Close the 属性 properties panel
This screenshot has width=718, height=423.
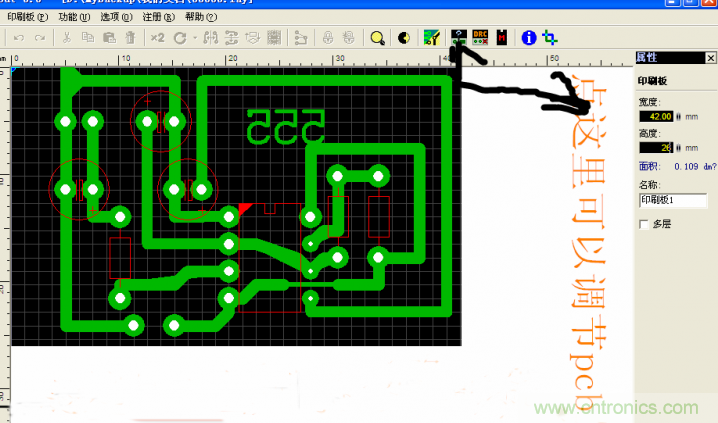tap(711, 58)
